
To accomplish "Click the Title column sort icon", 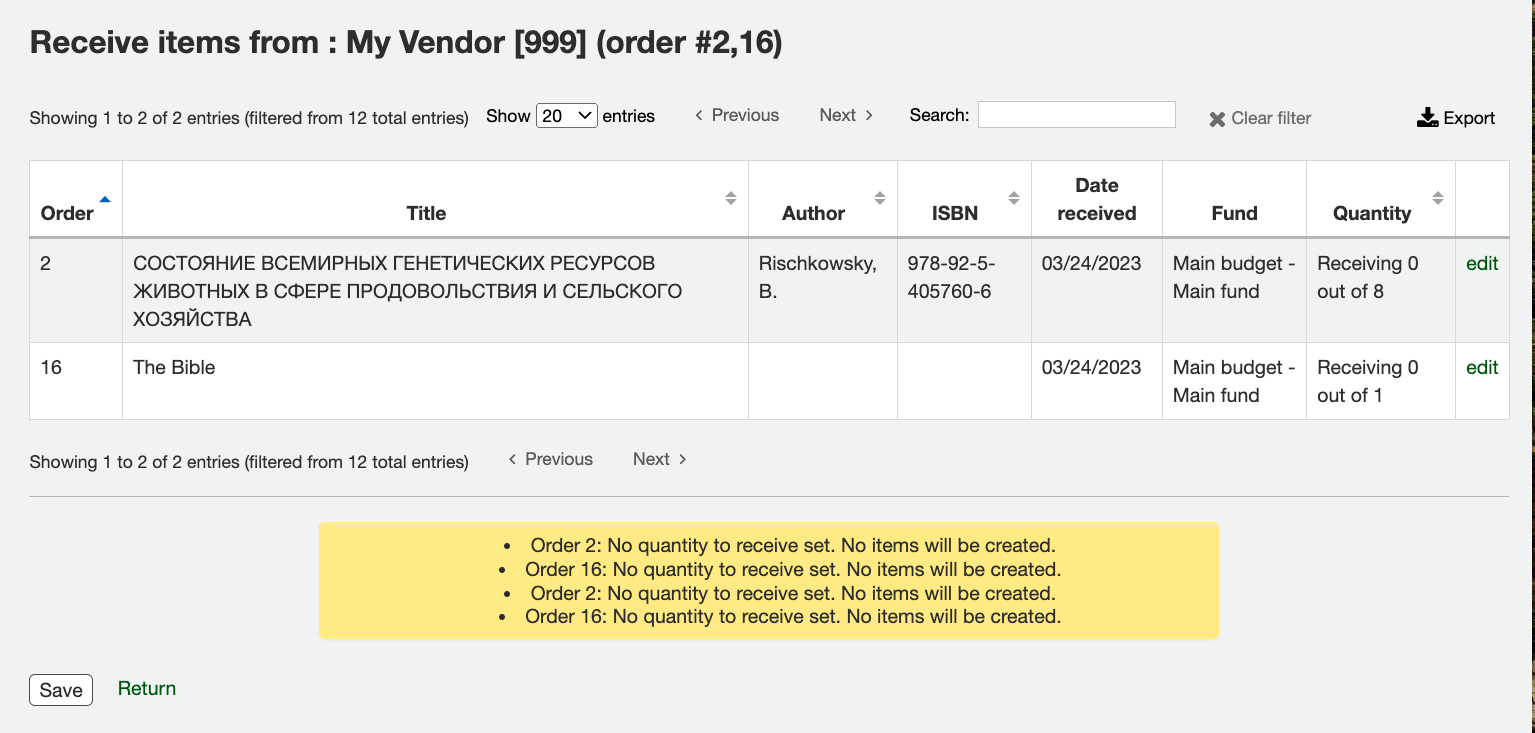I will pos(731,198).
